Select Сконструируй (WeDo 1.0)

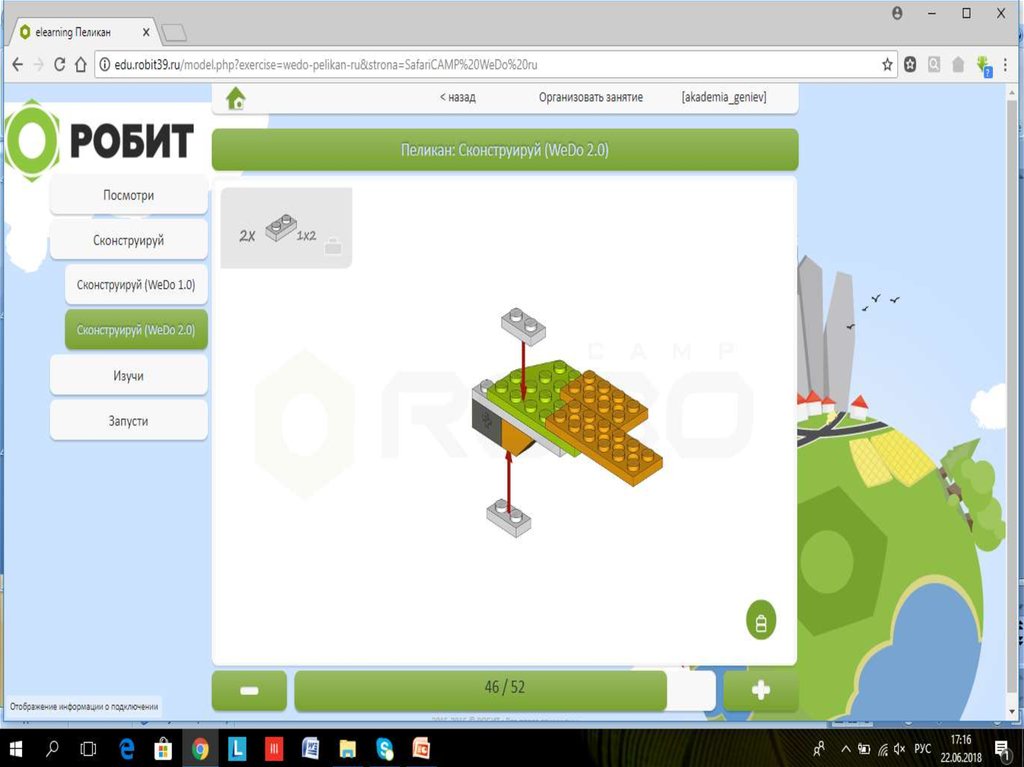point(136,285)
